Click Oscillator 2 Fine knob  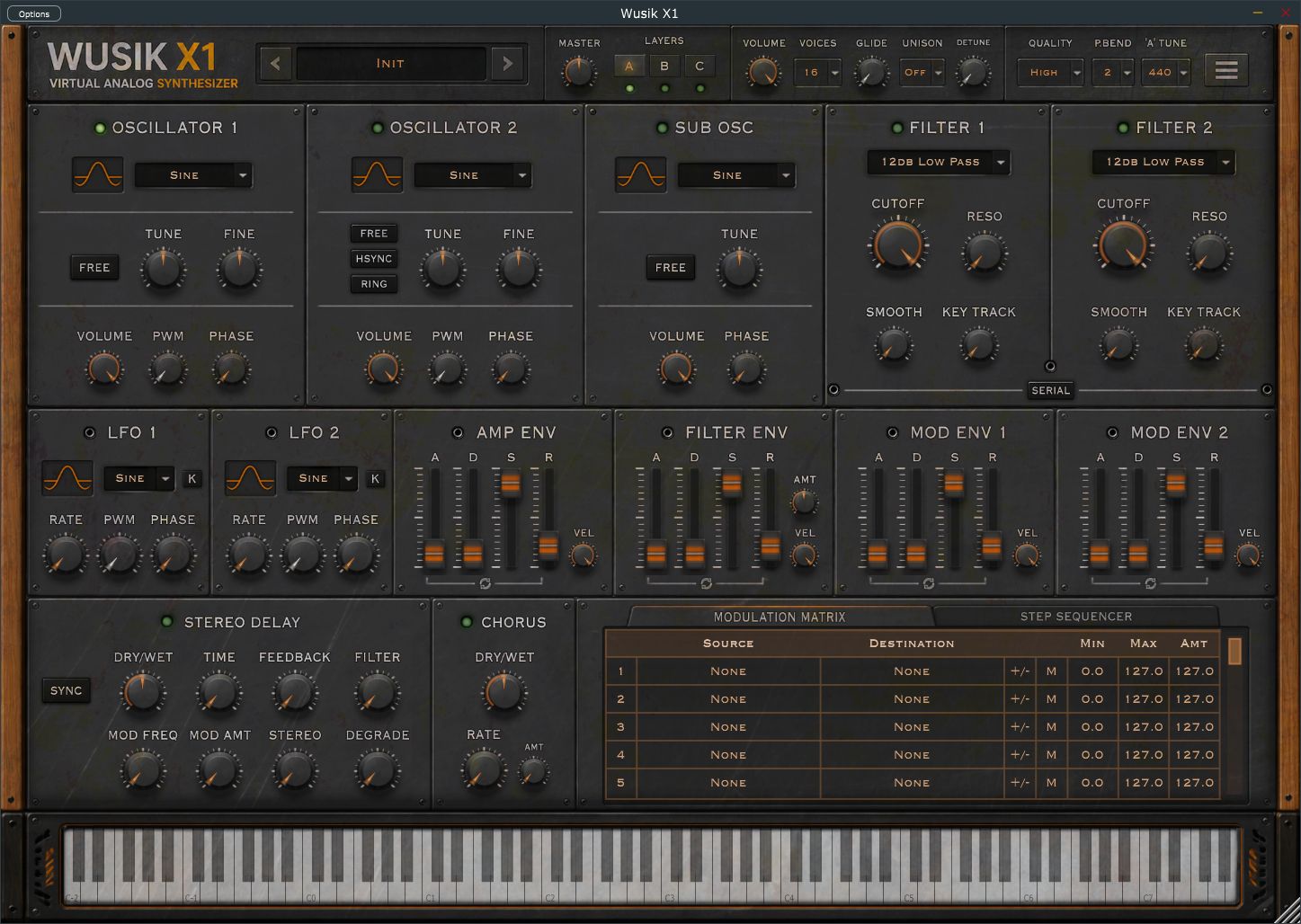pos(519,268)
